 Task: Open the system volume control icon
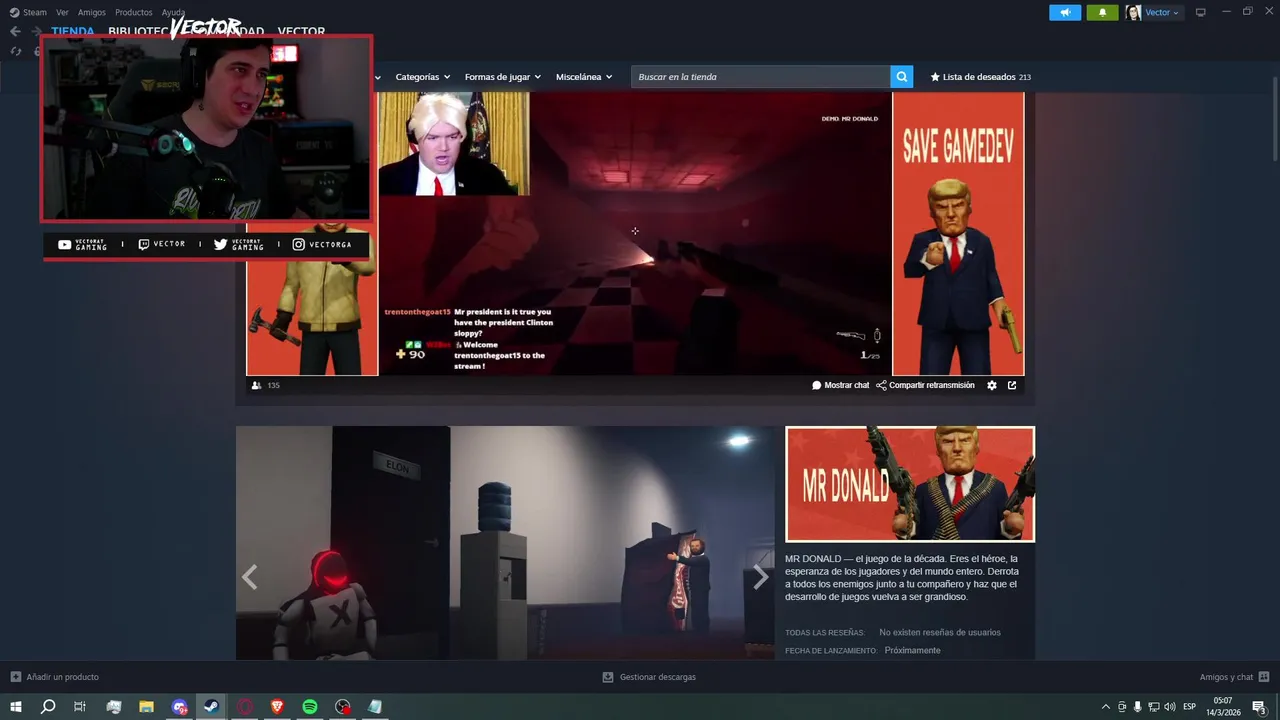(x=1169, y=707)
